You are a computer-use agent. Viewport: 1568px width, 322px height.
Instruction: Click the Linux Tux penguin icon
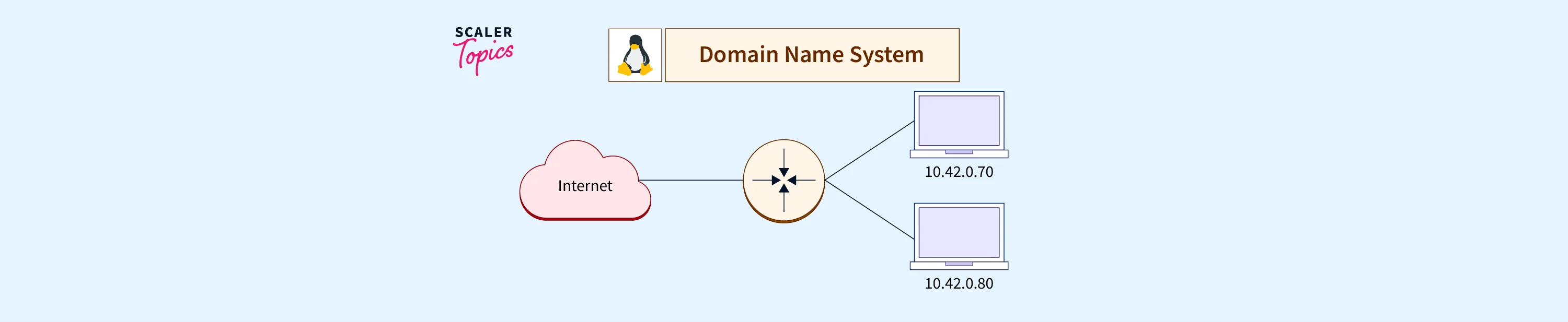635,55
